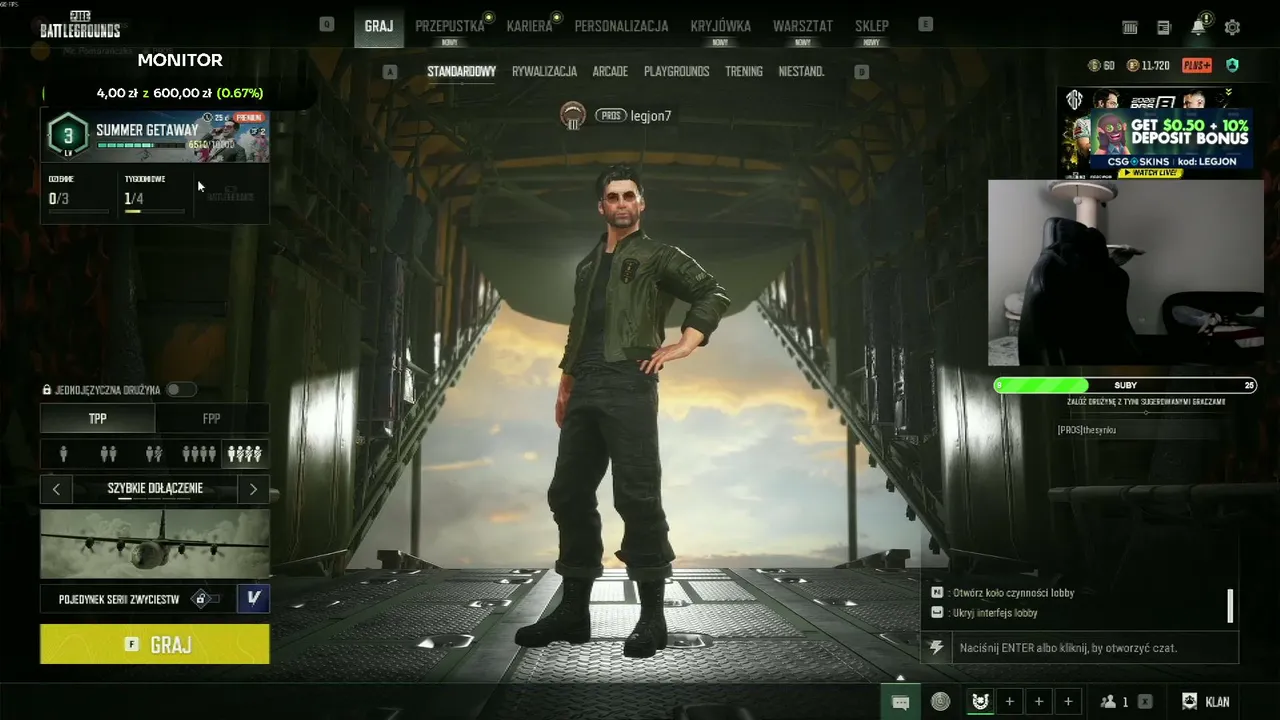1280x720 pixels.
Task: Switch perspective to TPP
Action: pos(98,419)
